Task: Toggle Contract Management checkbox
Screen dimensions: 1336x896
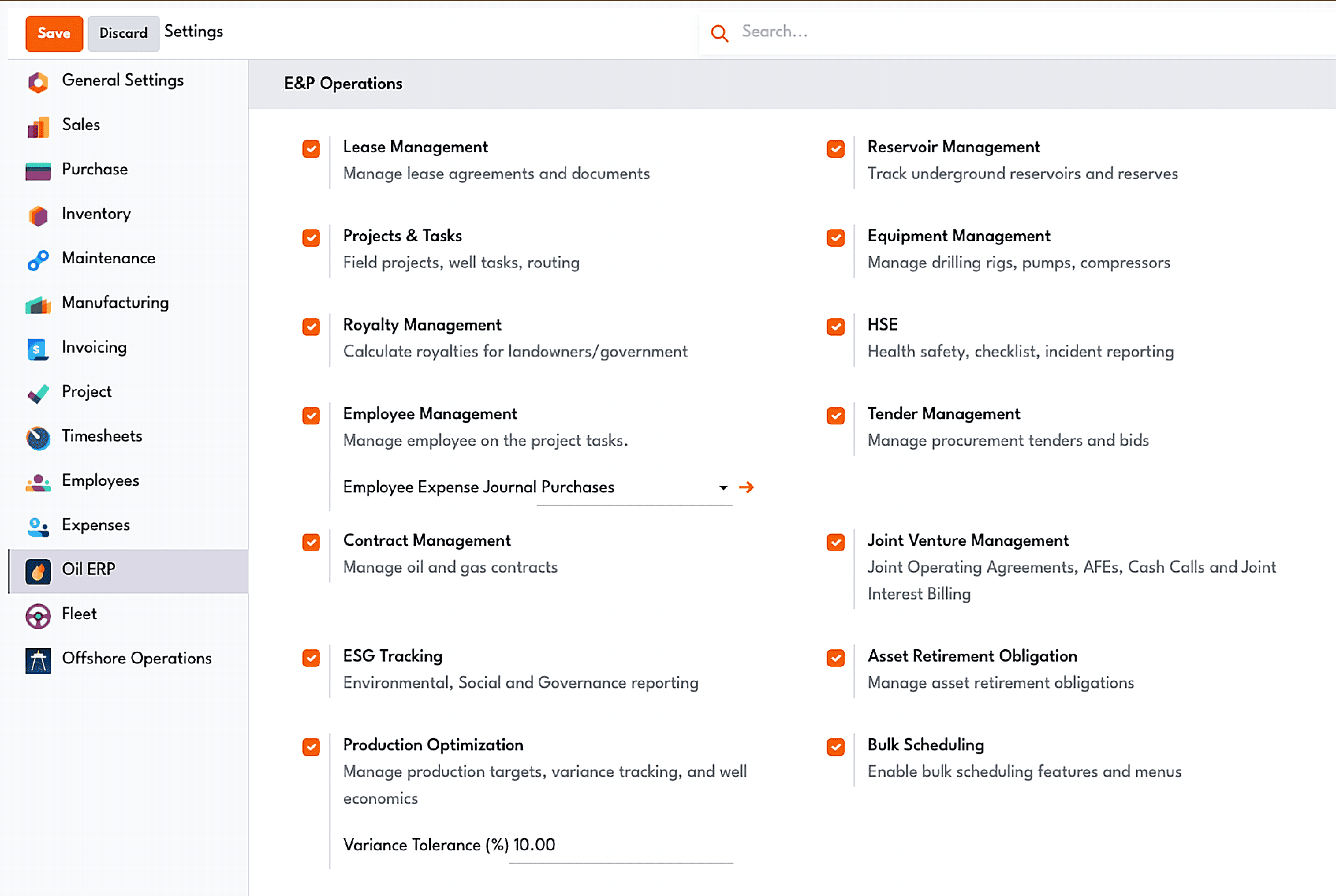Action: [311, 542]
